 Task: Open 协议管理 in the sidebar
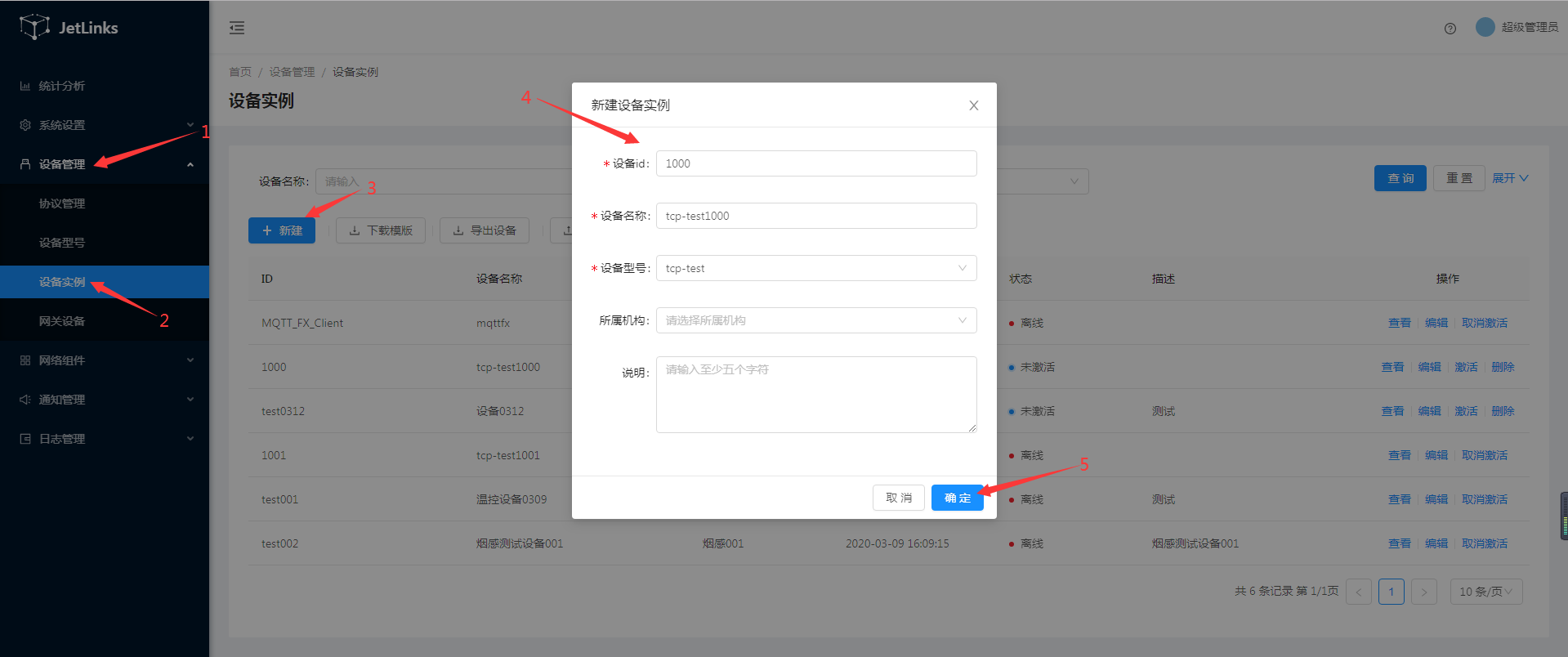pyautogui.click(x=62, y=203)
